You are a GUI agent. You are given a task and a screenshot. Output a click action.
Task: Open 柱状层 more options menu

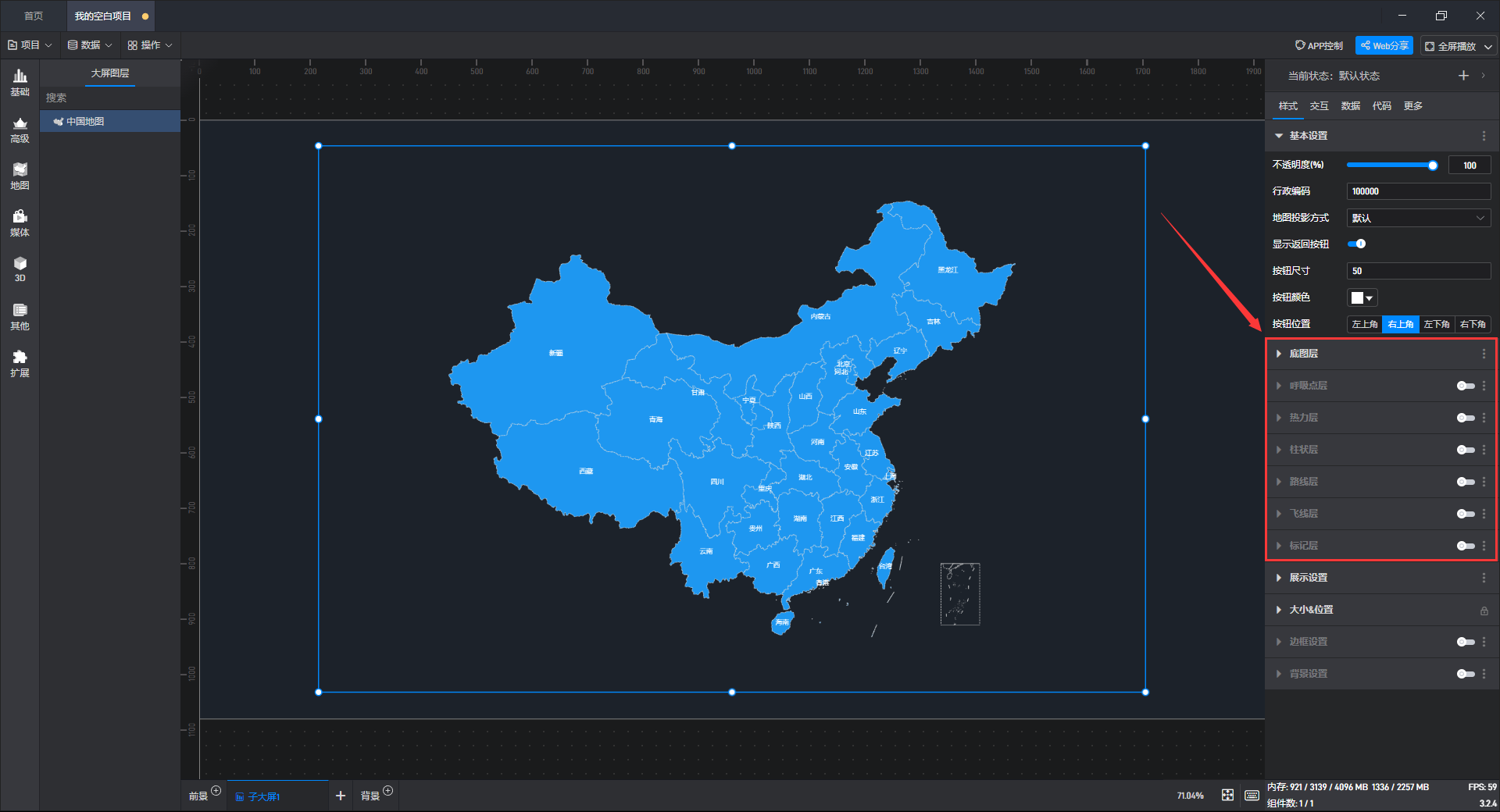[1484, 450]
